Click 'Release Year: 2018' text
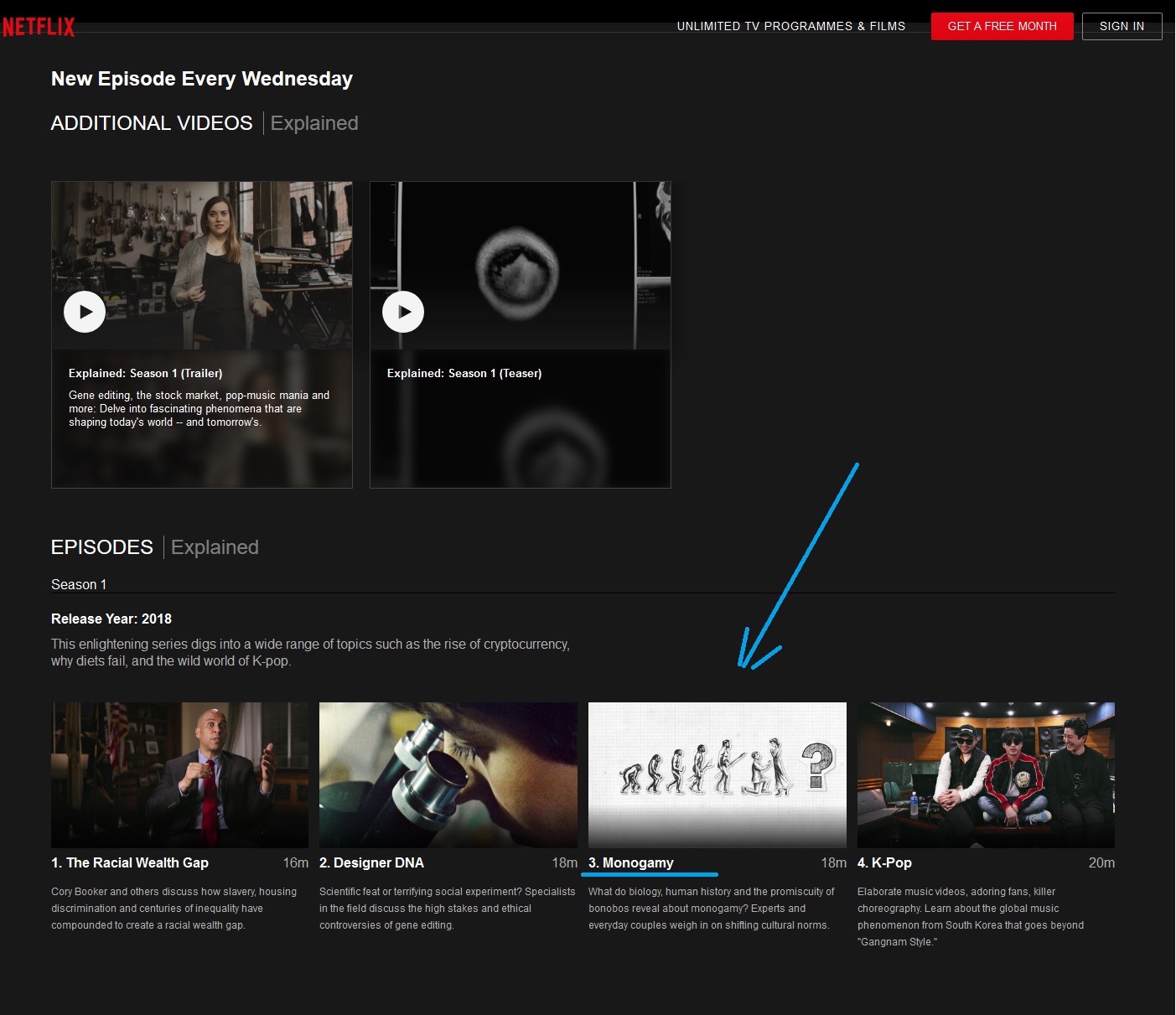This screenshot has height=1015, width=1176. click(x=111, y=619)
